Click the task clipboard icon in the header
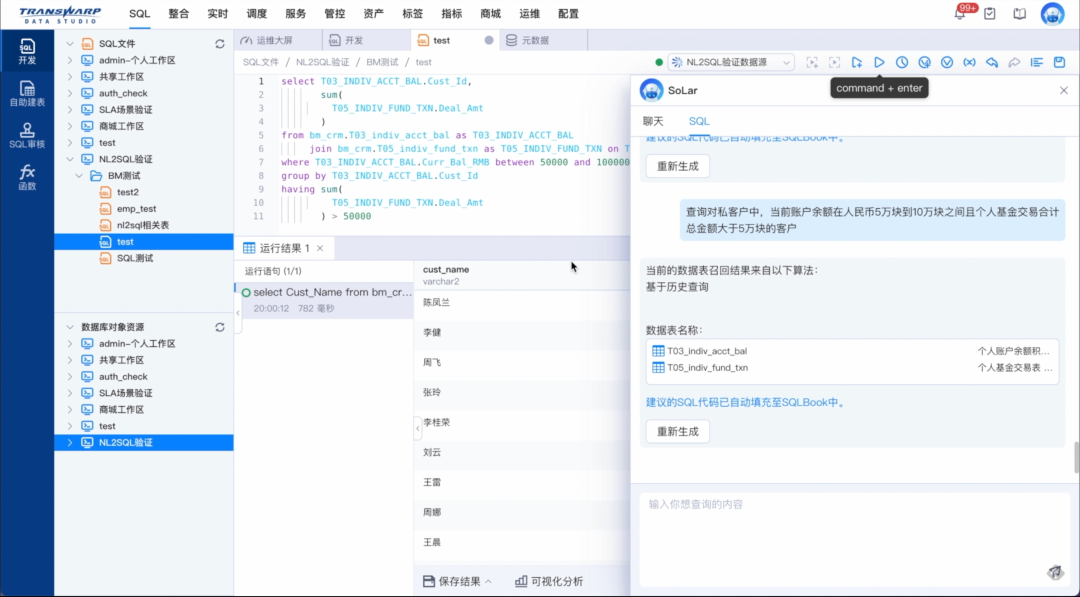 coord(990,14)
